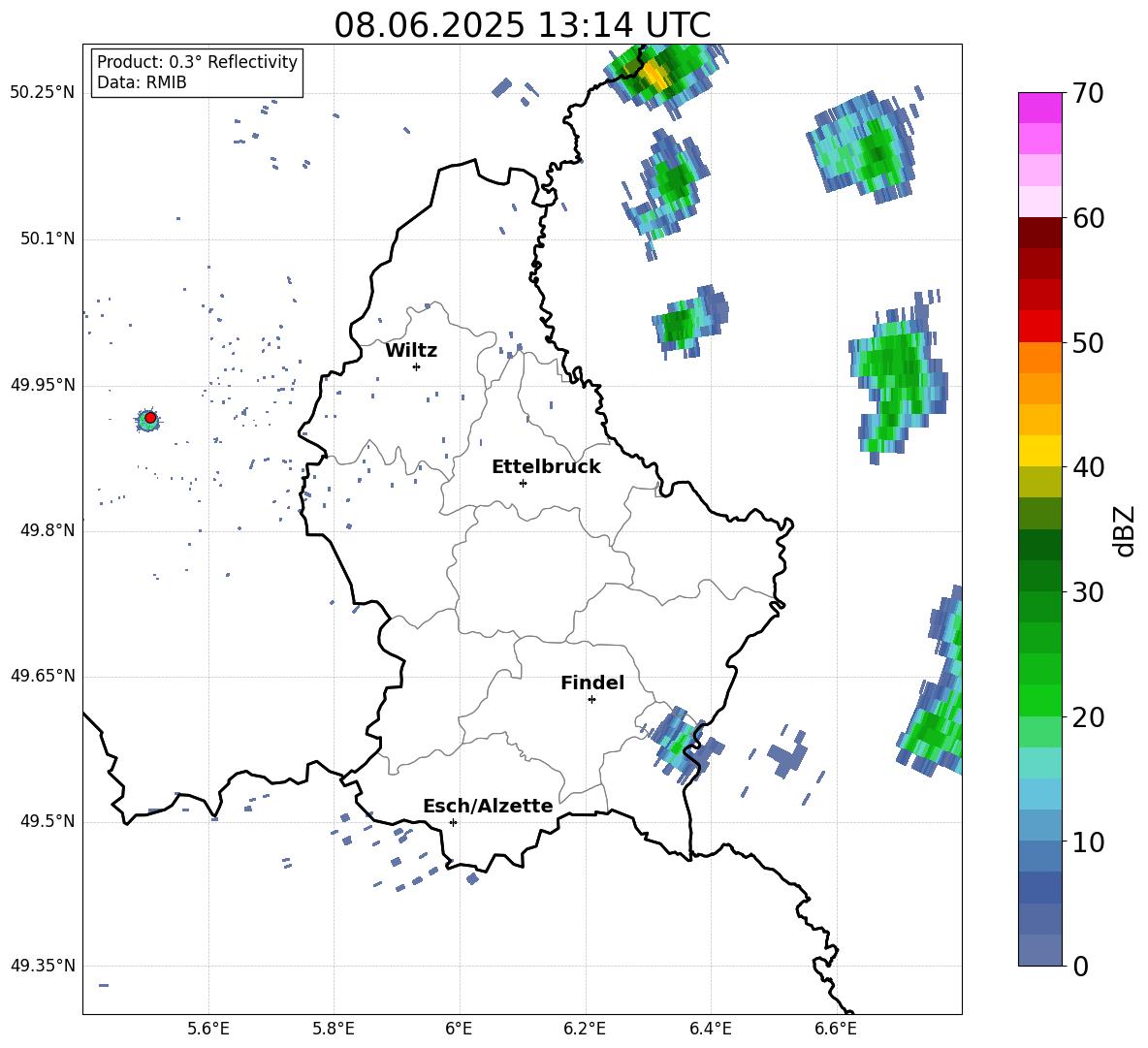Click the 5.6°E longitude label
Image resolution: width=1148 pixels, height=1048 pixels.
(208, 1030)
